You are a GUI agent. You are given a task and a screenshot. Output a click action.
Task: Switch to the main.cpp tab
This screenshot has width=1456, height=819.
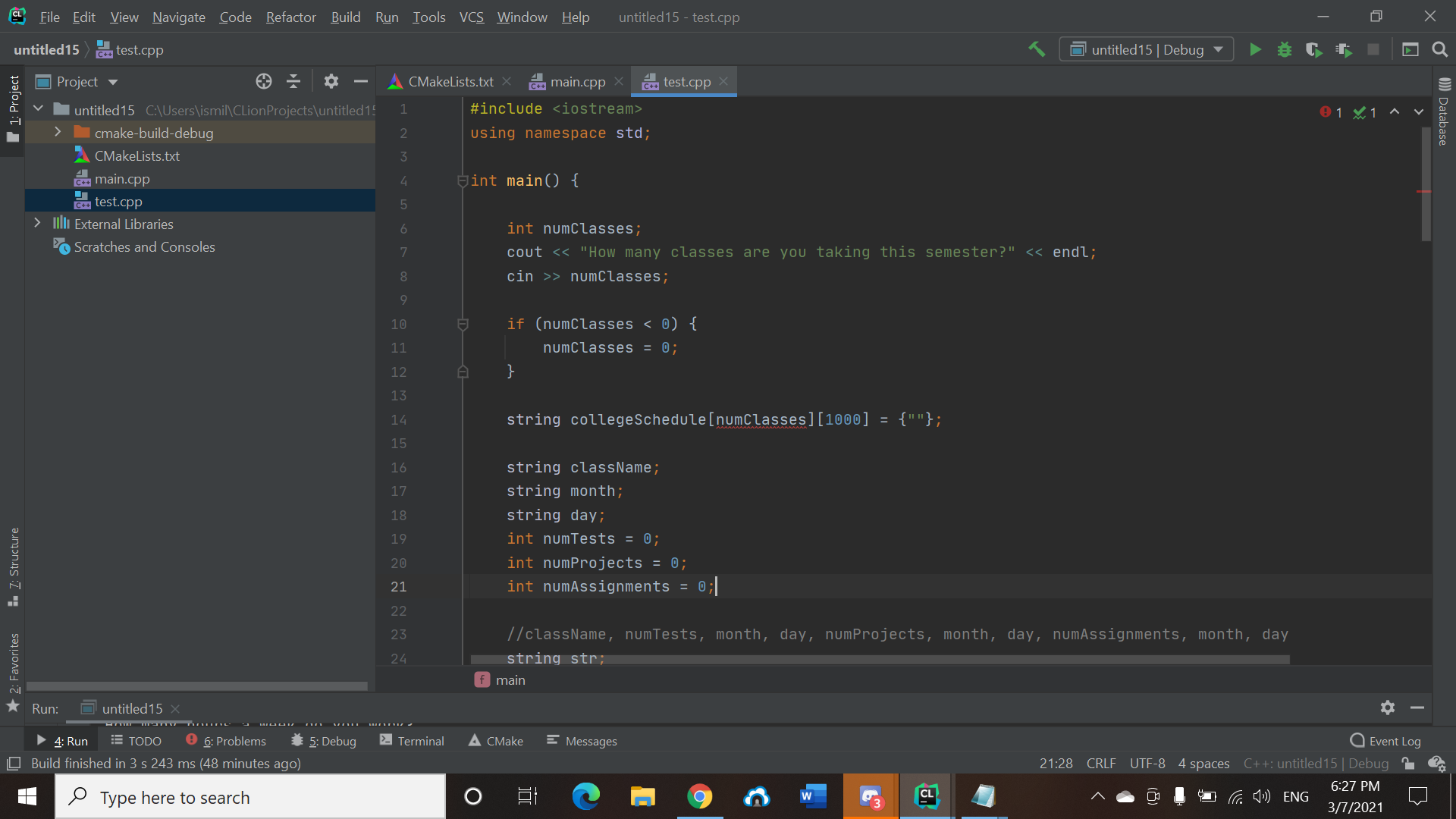(x=577, y=81)
